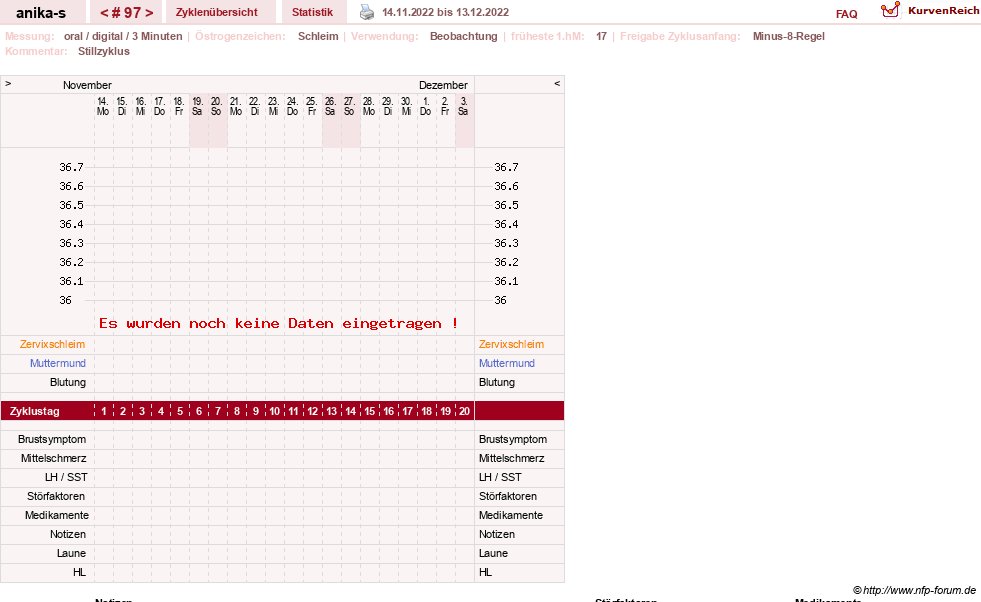Select cycle day 1 cell

click(x=104, y=411)
